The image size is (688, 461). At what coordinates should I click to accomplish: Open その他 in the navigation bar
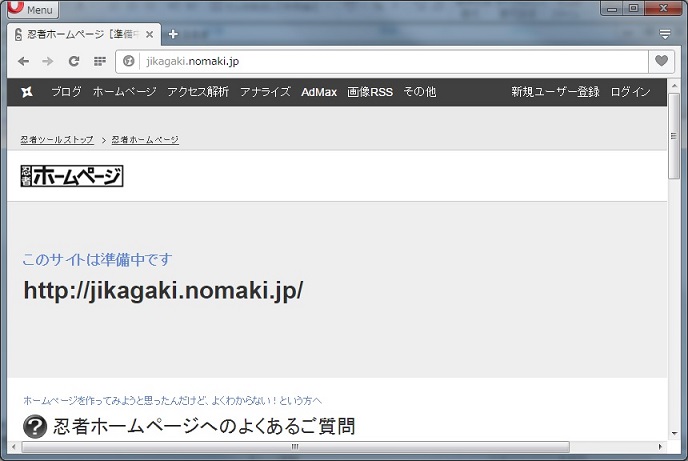pos(420,92)
